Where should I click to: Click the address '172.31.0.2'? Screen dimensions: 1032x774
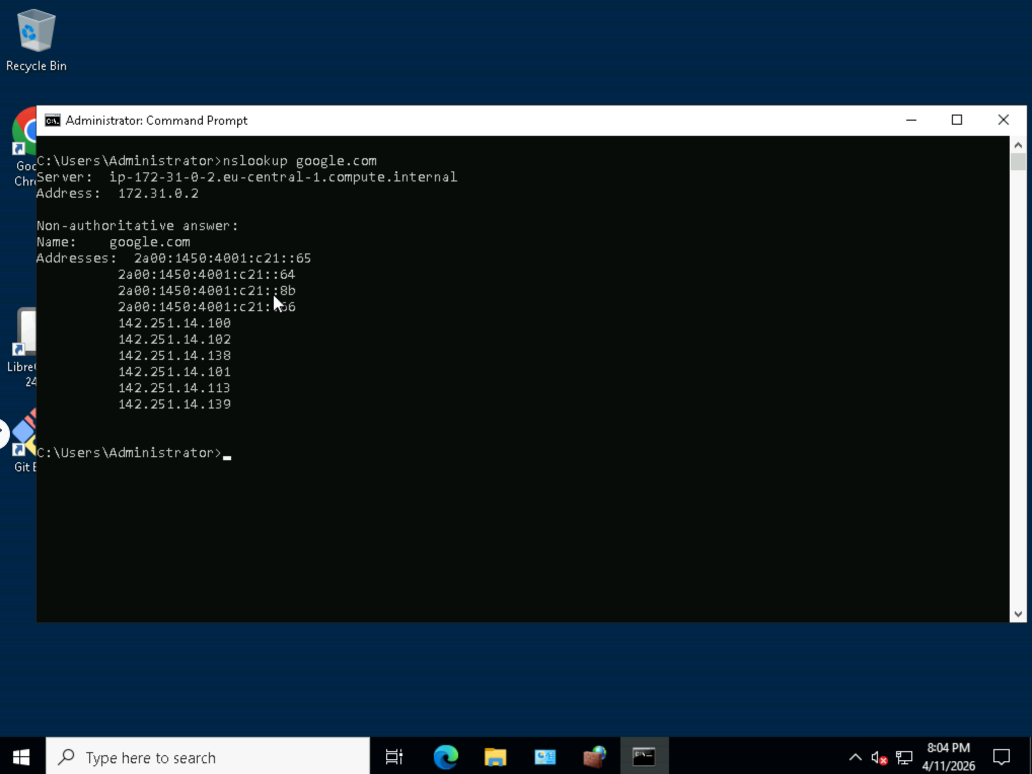point(158,194)
